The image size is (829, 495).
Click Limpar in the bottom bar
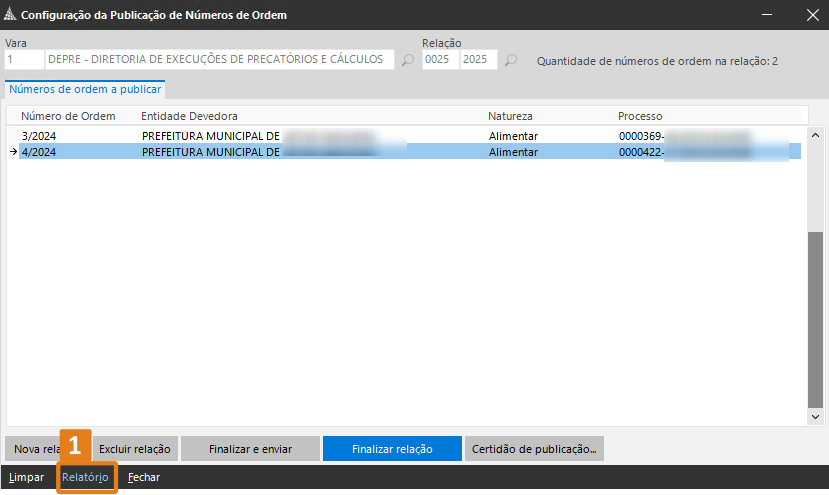26,477
